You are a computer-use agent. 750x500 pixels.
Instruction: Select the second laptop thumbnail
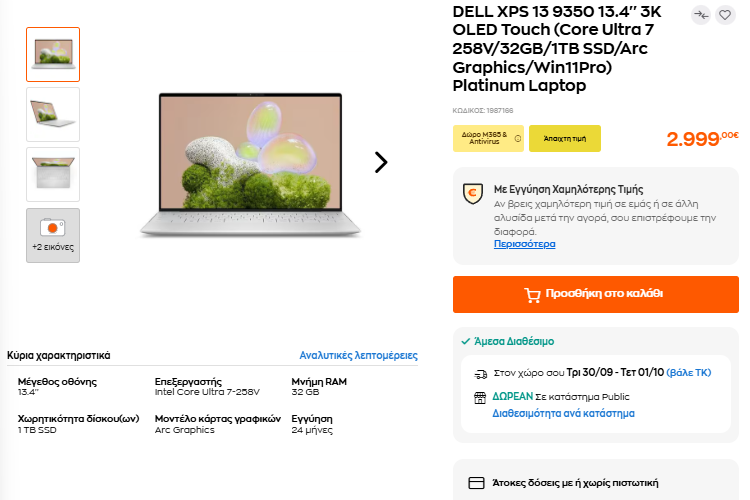pos(53,114)
